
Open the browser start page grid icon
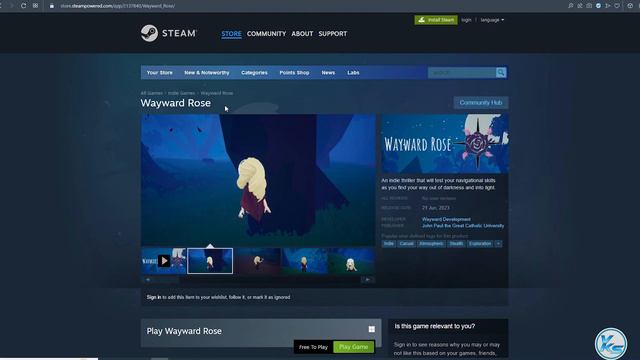pyautogui.click(x=36, y=6)
